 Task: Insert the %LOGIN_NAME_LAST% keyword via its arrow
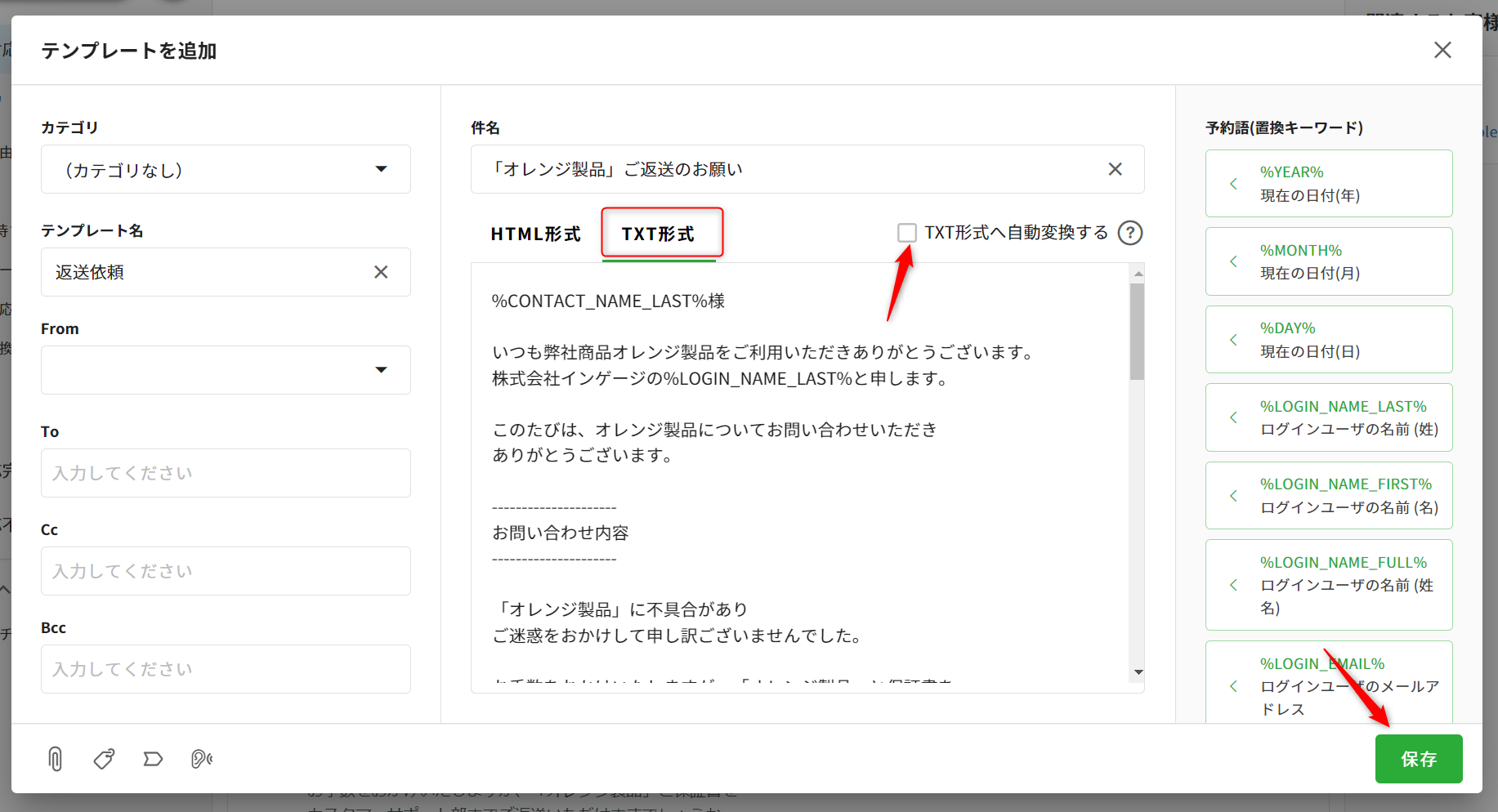(1233, 417)
